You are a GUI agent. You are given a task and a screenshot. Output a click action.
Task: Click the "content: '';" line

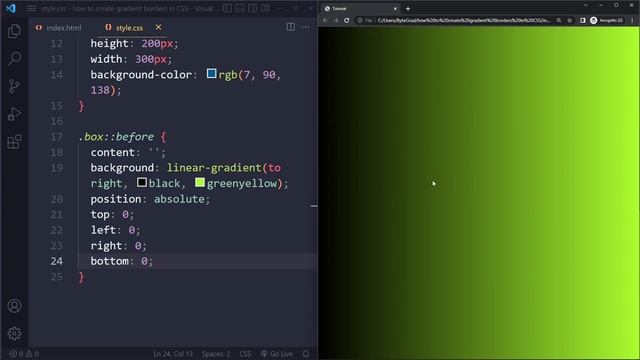coord(128,153)
